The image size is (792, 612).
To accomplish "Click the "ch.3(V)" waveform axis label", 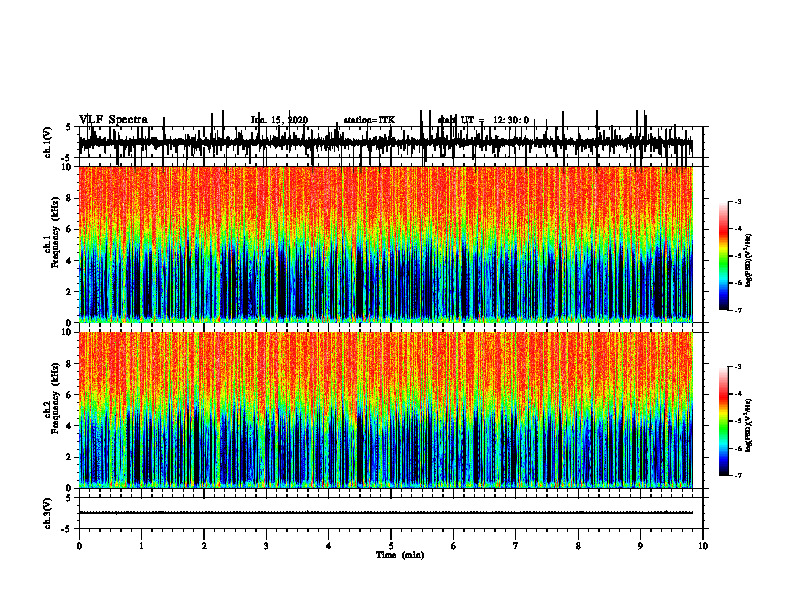I will (x=48, y=514).
